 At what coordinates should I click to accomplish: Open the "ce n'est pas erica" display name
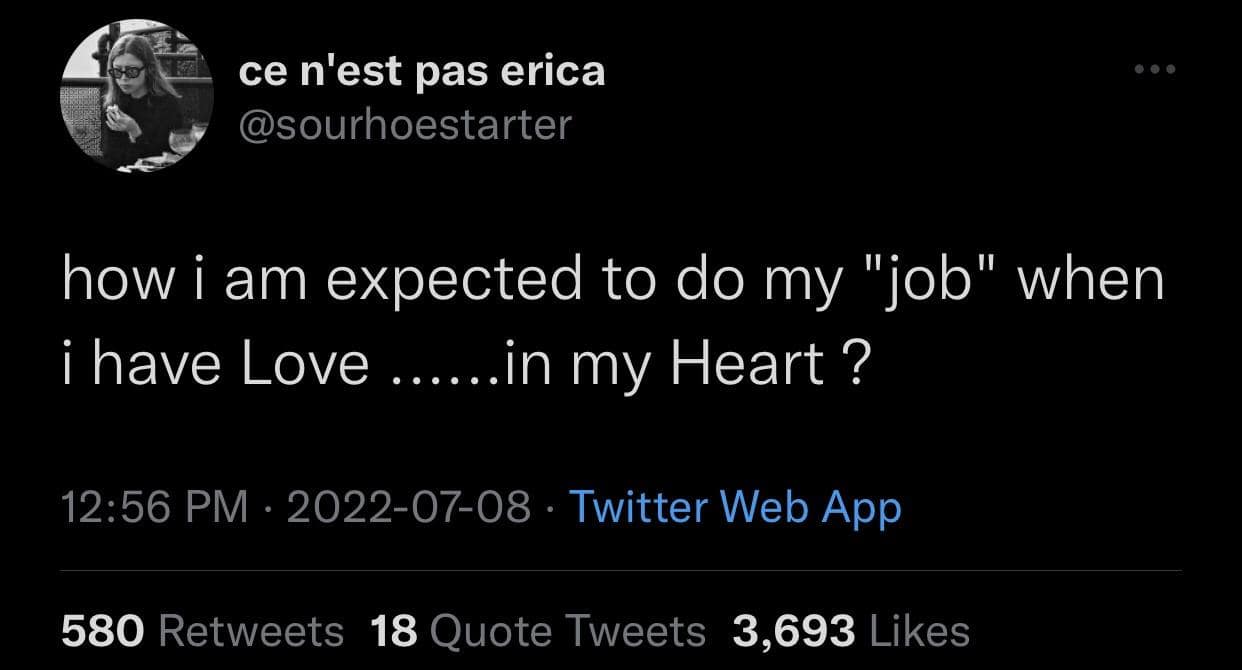point(422,71)
